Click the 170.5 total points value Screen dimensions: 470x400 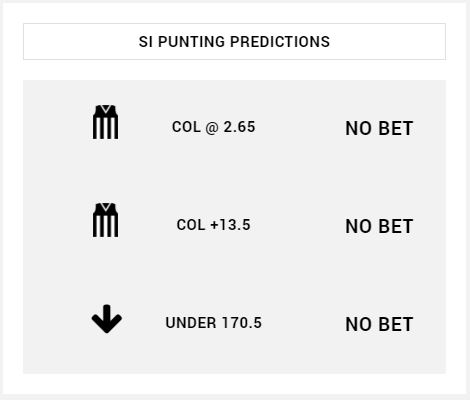click(242, 323)
